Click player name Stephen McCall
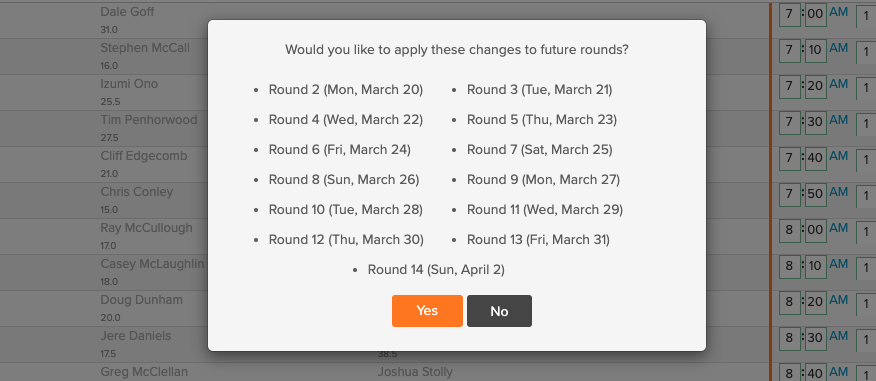The image size is (876, 381). (145, 48)
